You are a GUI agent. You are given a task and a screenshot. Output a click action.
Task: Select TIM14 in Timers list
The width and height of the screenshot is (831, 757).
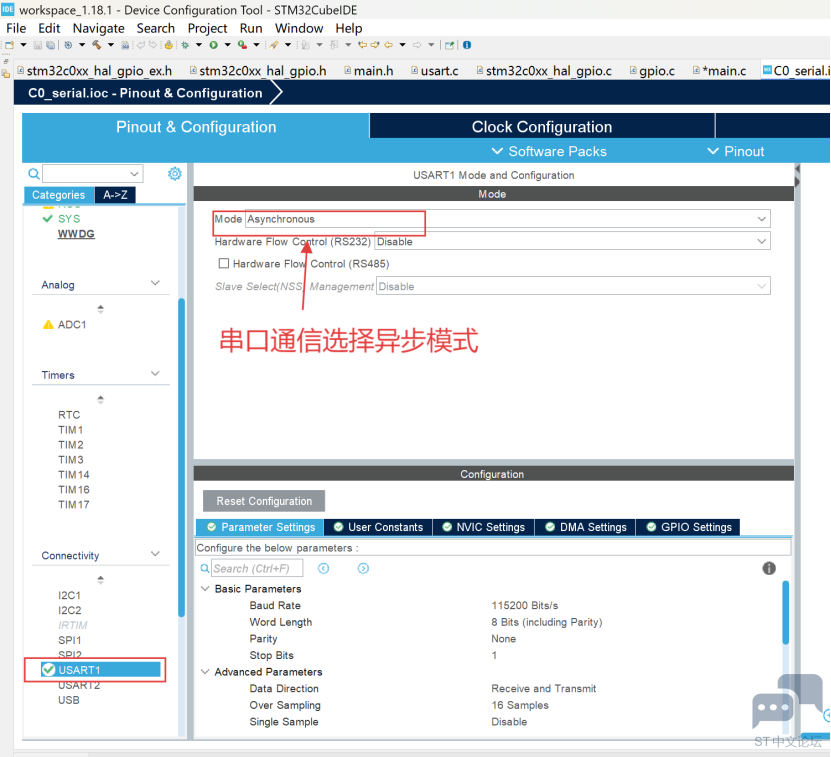click(74, 474)
